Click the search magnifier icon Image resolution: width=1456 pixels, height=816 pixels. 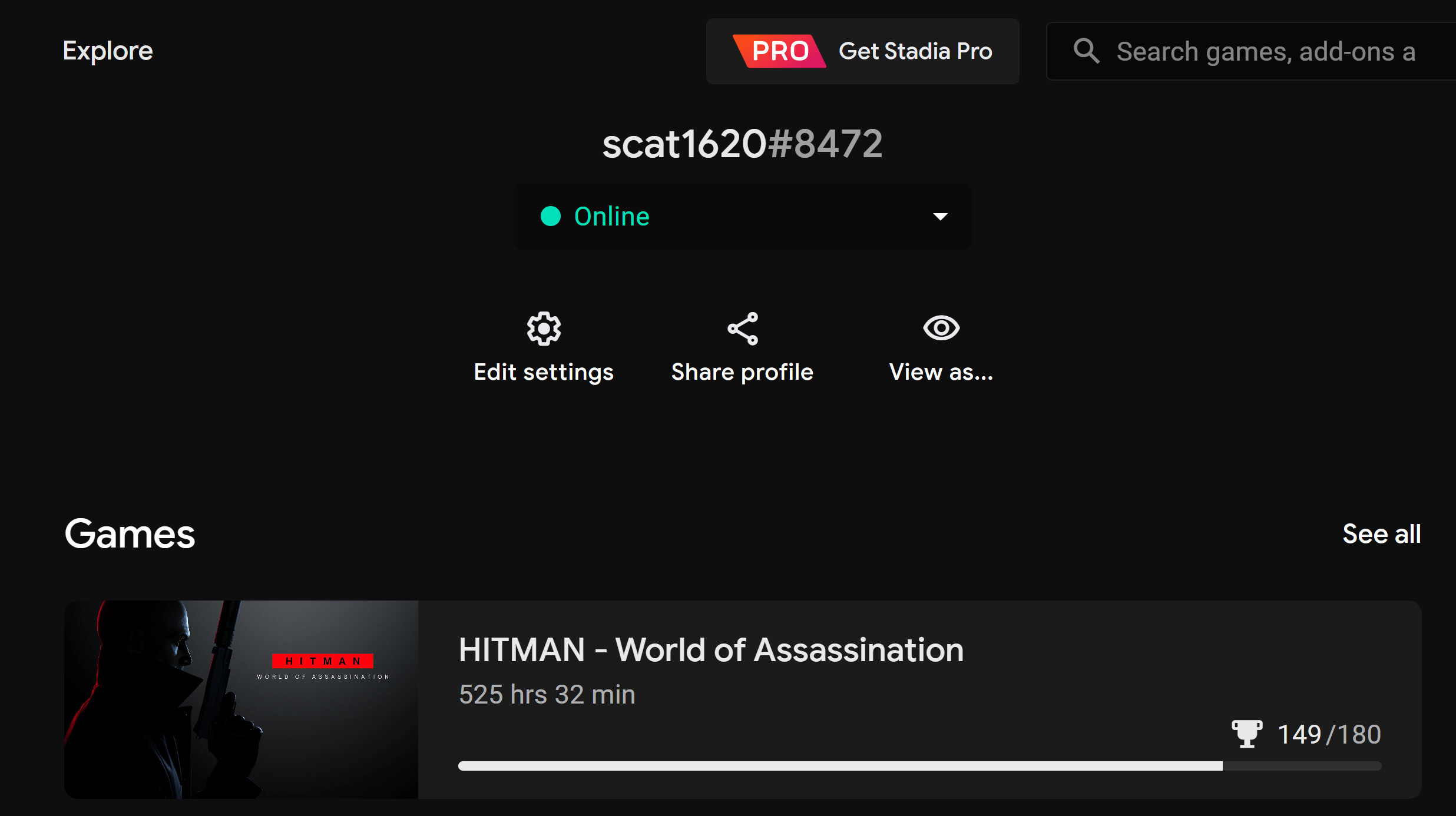(x=1086, y=51)
